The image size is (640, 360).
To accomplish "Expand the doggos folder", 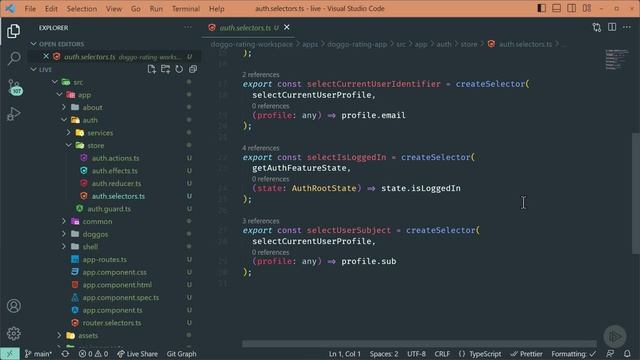I will (x=64, y=234).
